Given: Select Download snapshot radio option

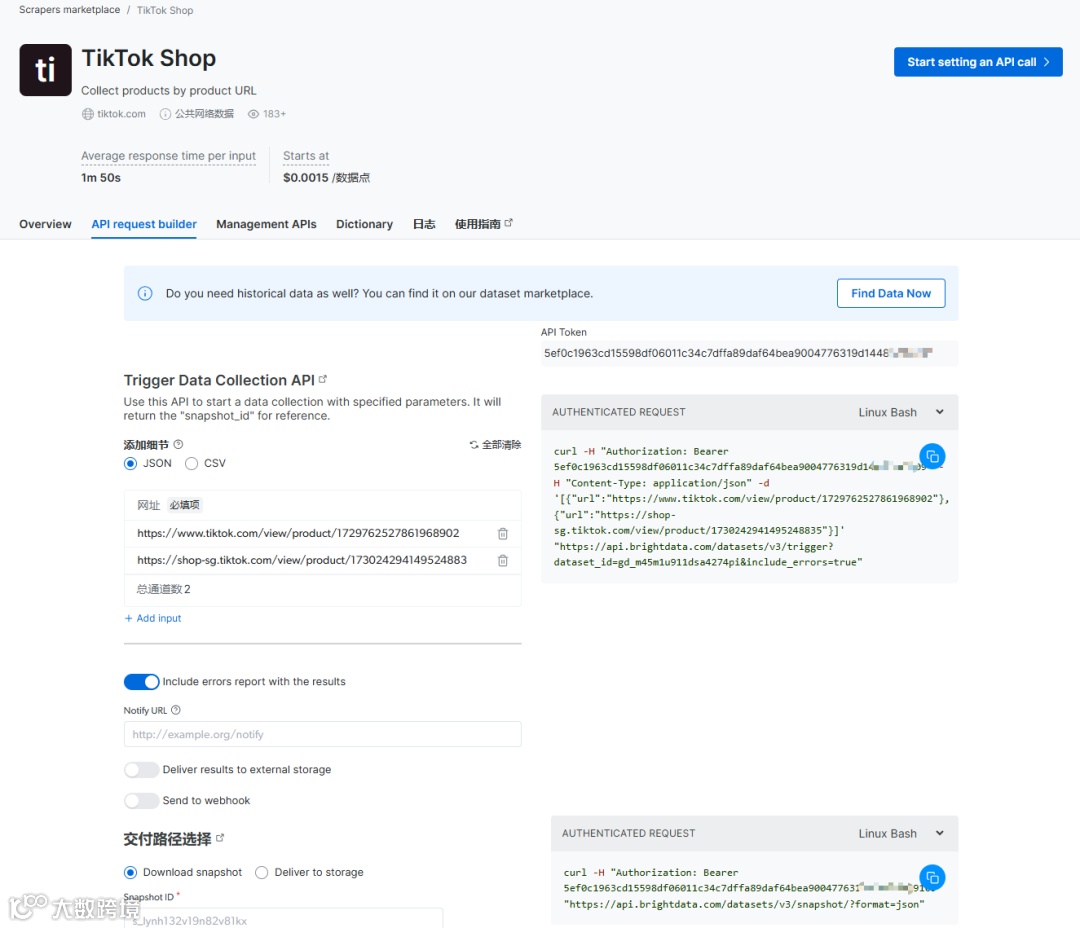Looking at the screenshot, I should (x=130, y=873).
